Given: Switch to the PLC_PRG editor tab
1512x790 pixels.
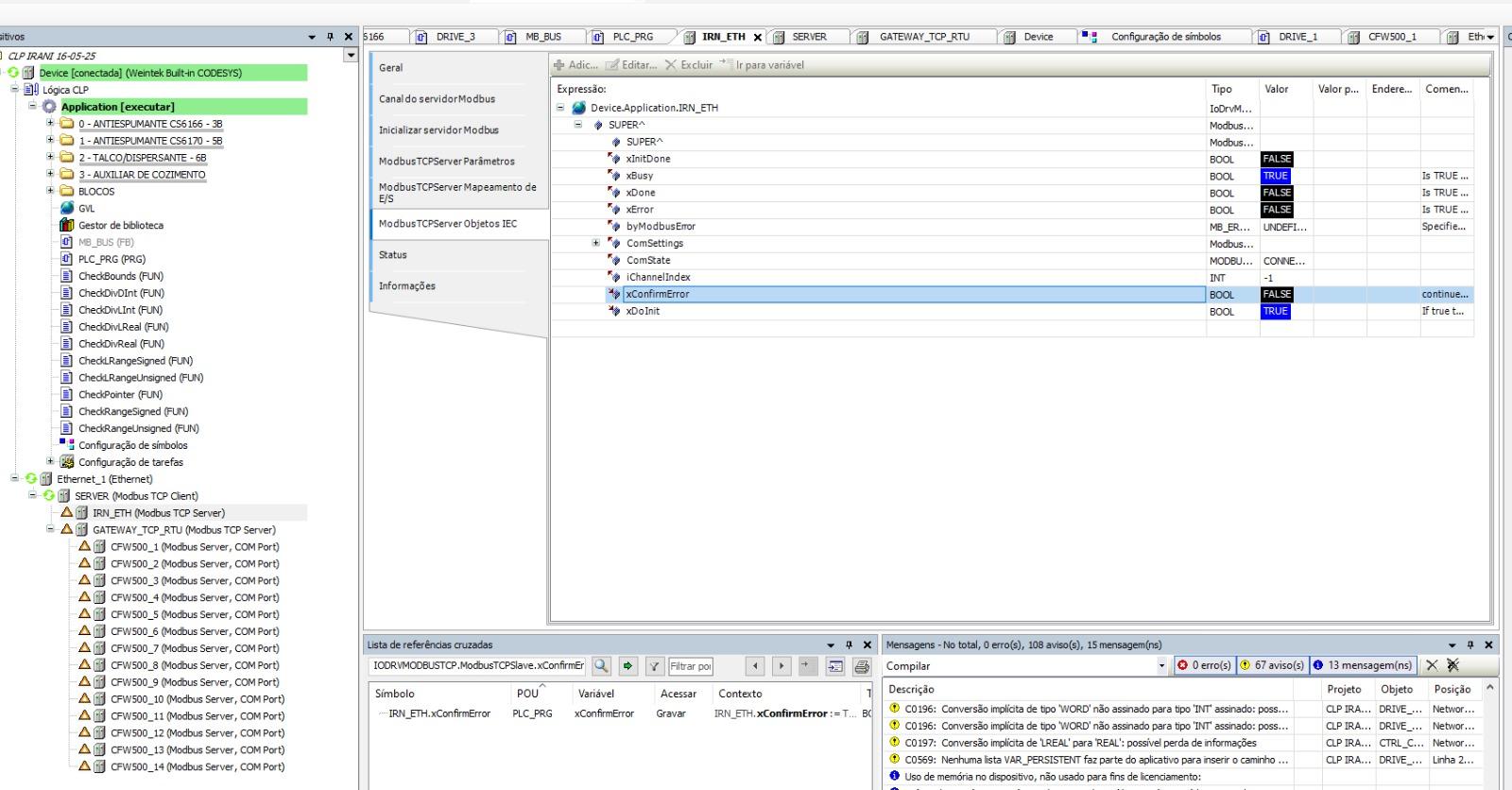Looking at the screenshot, I should 631,37.
